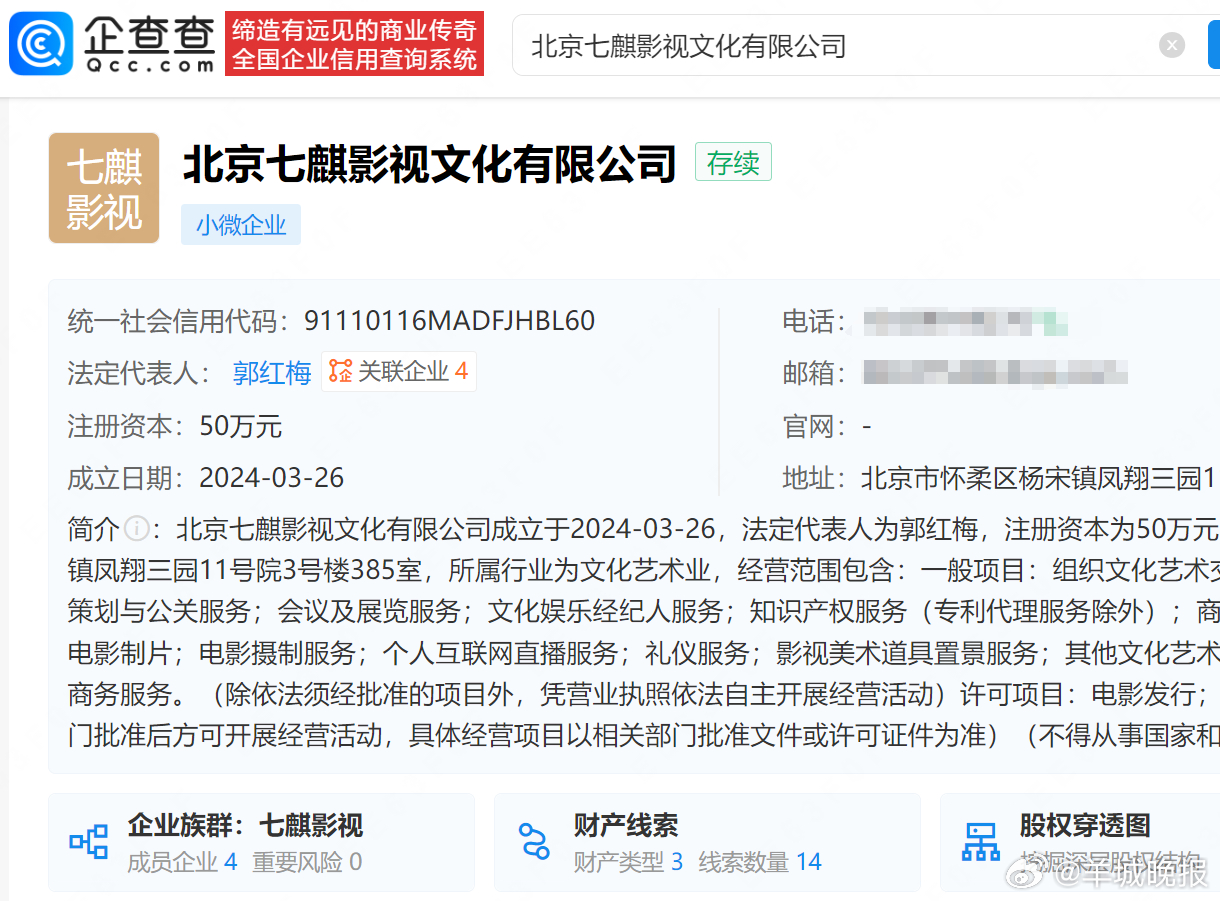Click the company title 北京七麒影视文化有限公司

pos(430,163)
